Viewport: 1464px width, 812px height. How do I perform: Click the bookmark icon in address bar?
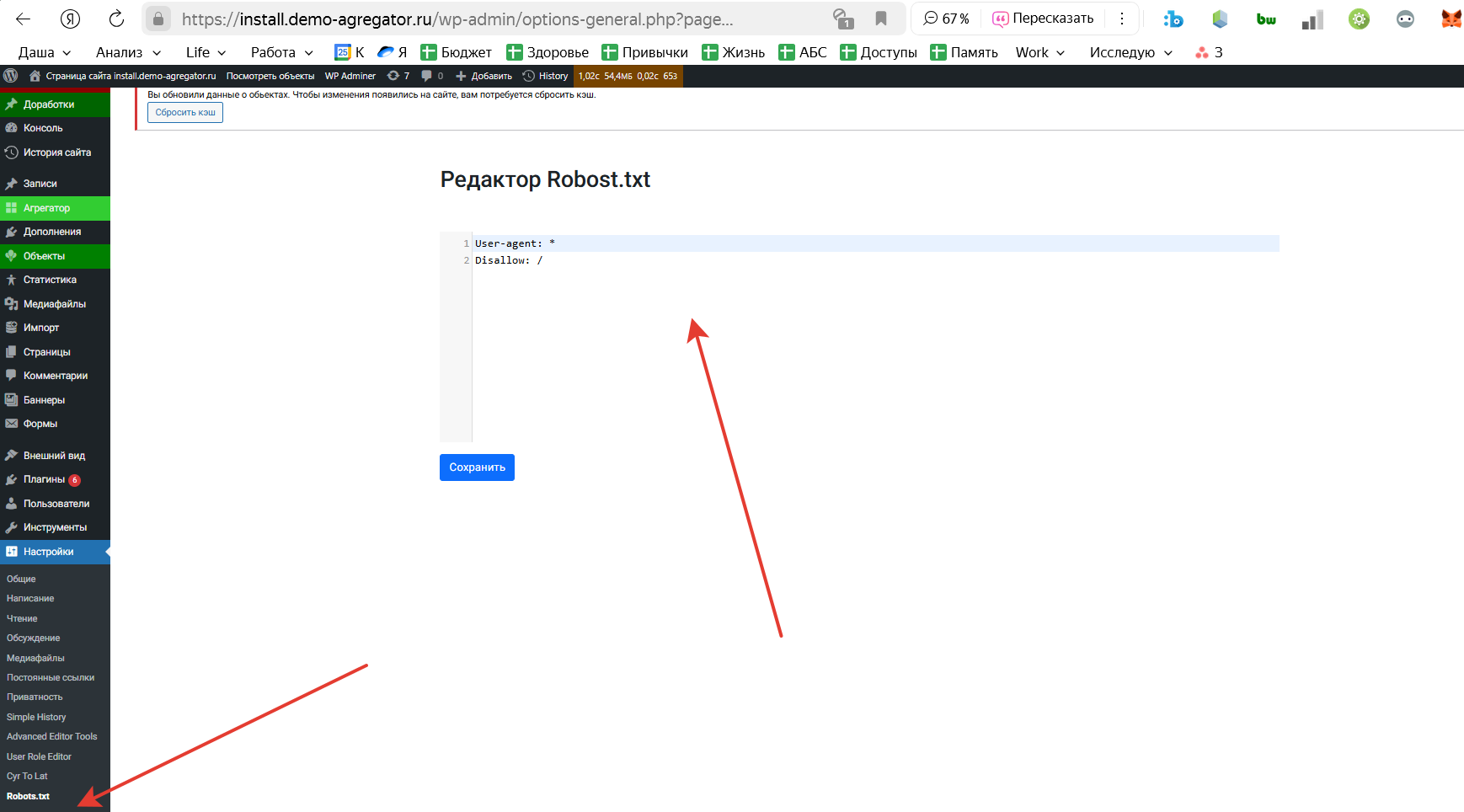(x=881, y=19)
